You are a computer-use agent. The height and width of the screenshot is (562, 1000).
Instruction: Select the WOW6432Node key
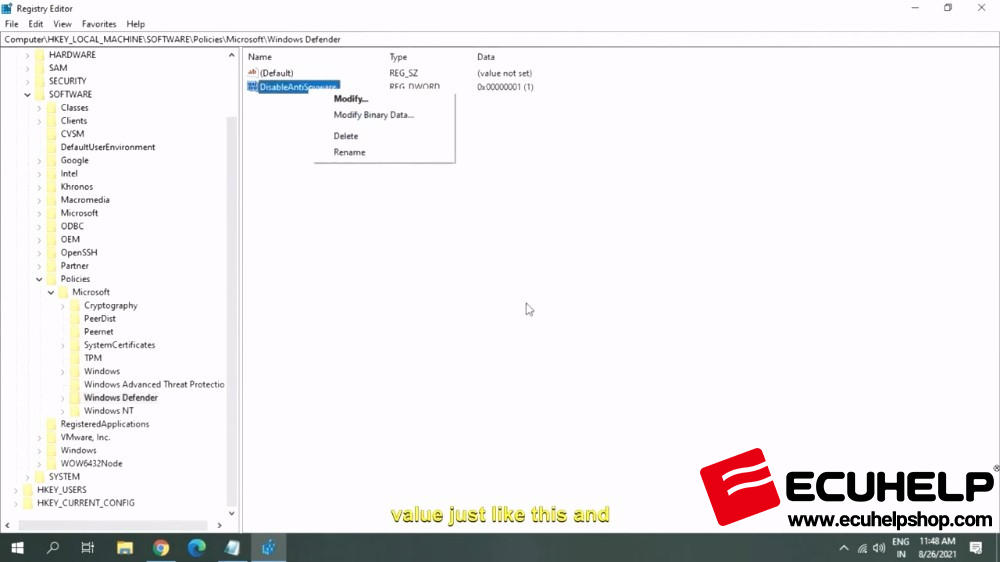click(x=91, y=463)
